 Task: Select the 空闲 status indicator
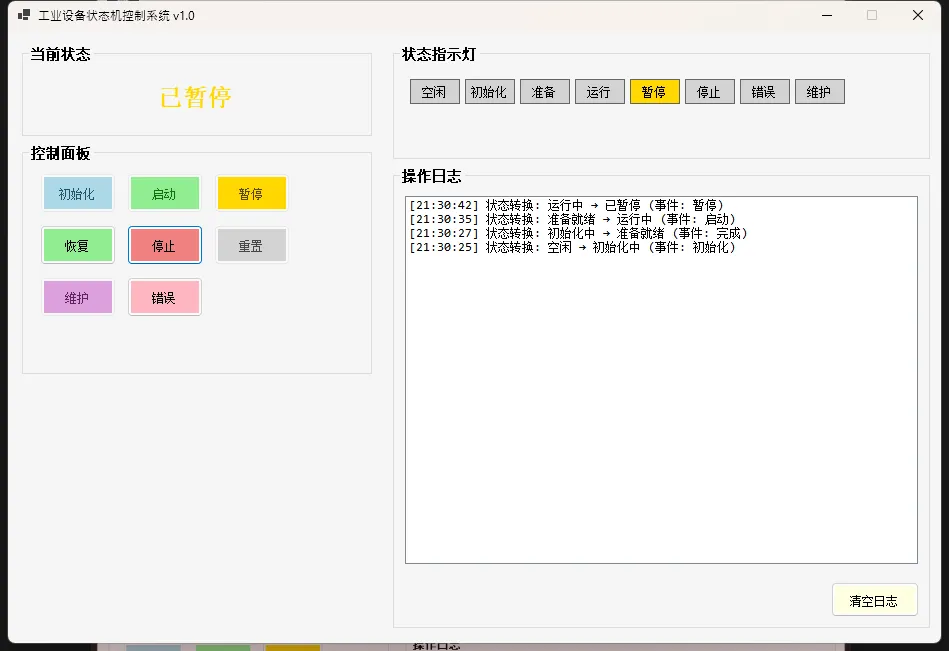tap(434, 92)
